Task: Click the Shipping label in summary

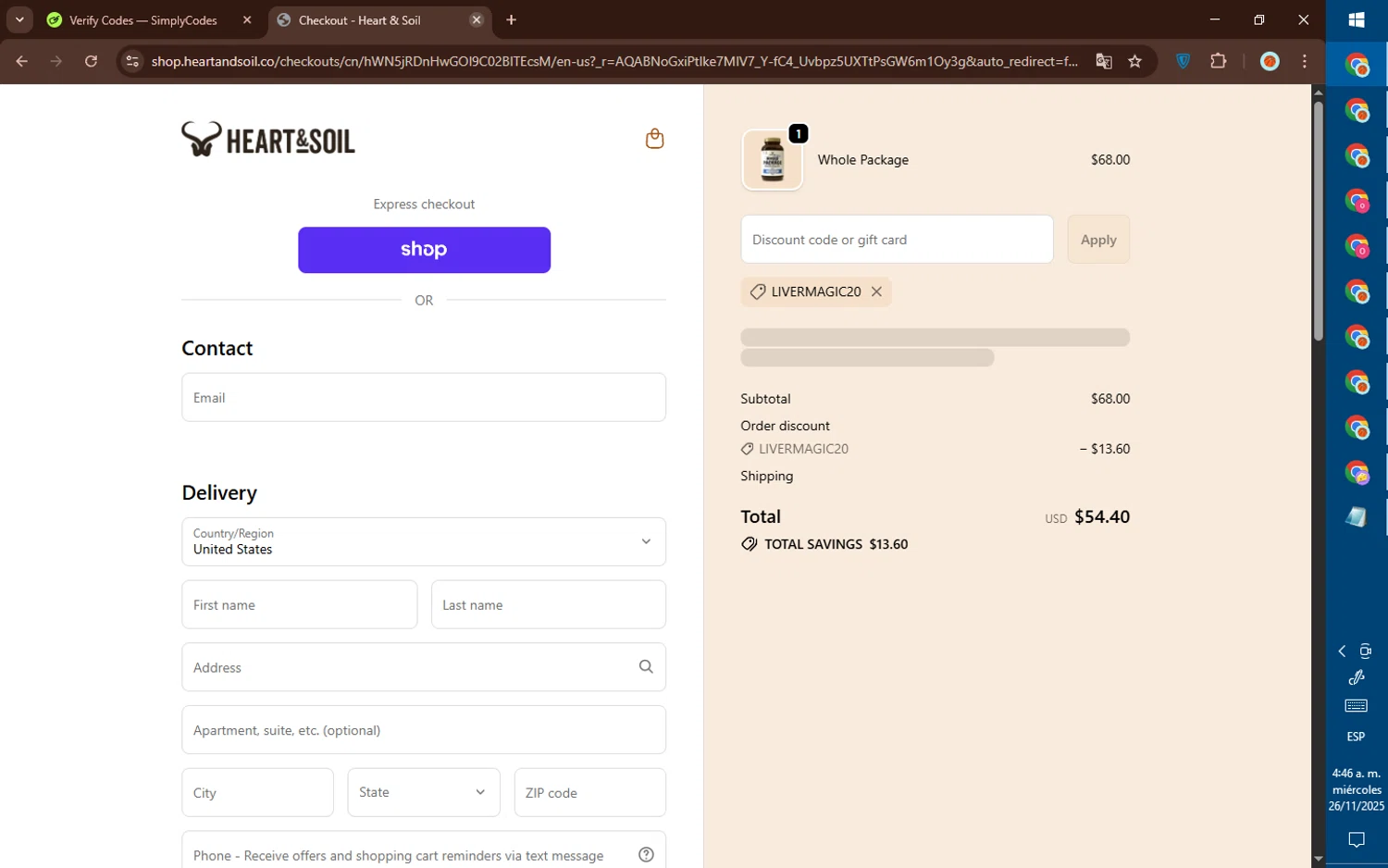Action: coord(766,476)
